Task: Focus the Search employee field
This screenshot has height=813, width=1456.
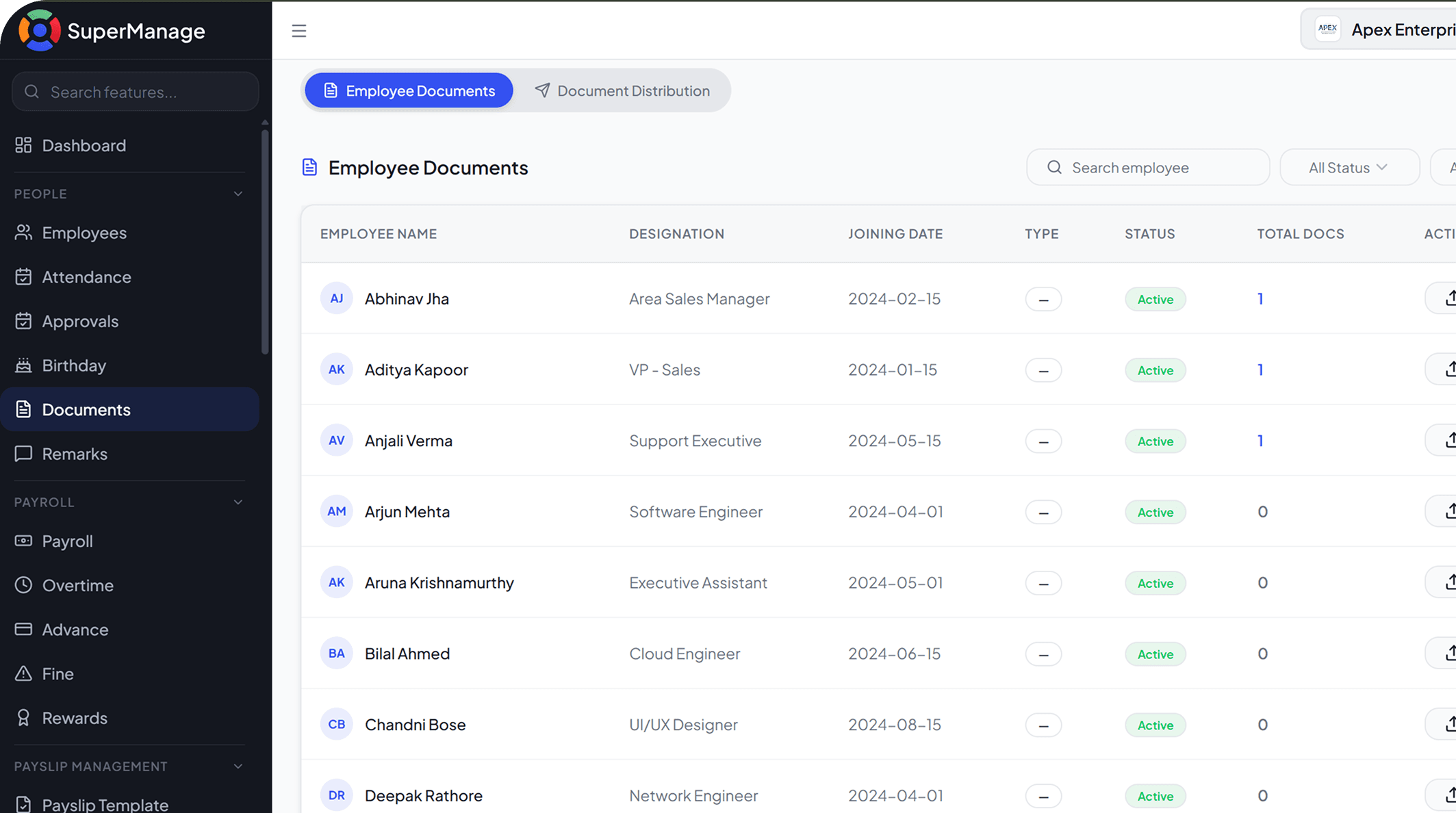Action: (x=1148, y=168)
